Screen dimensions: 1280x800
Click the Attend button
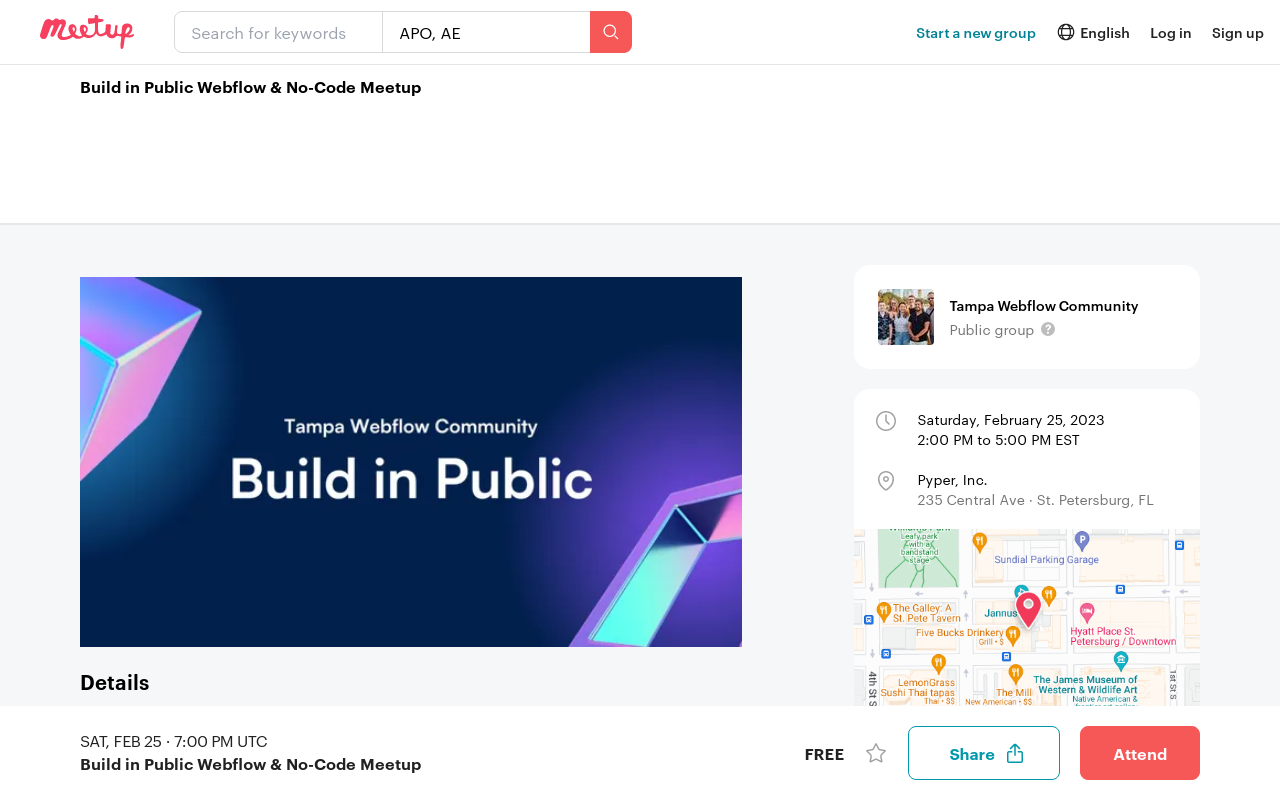[x=1139, y=752]
